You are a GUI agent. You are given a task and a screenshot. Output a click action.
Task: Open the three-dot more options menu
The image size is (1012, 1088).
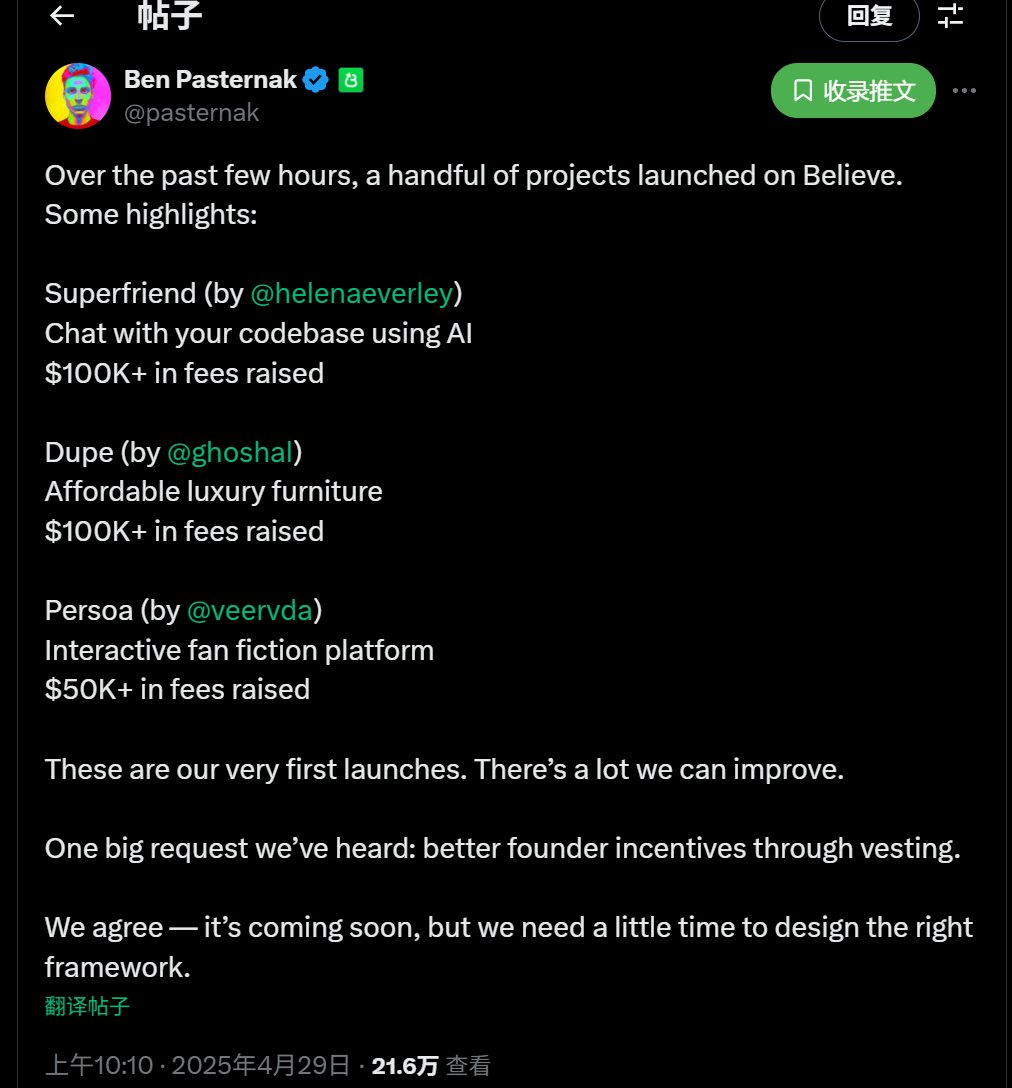(964, 90)
